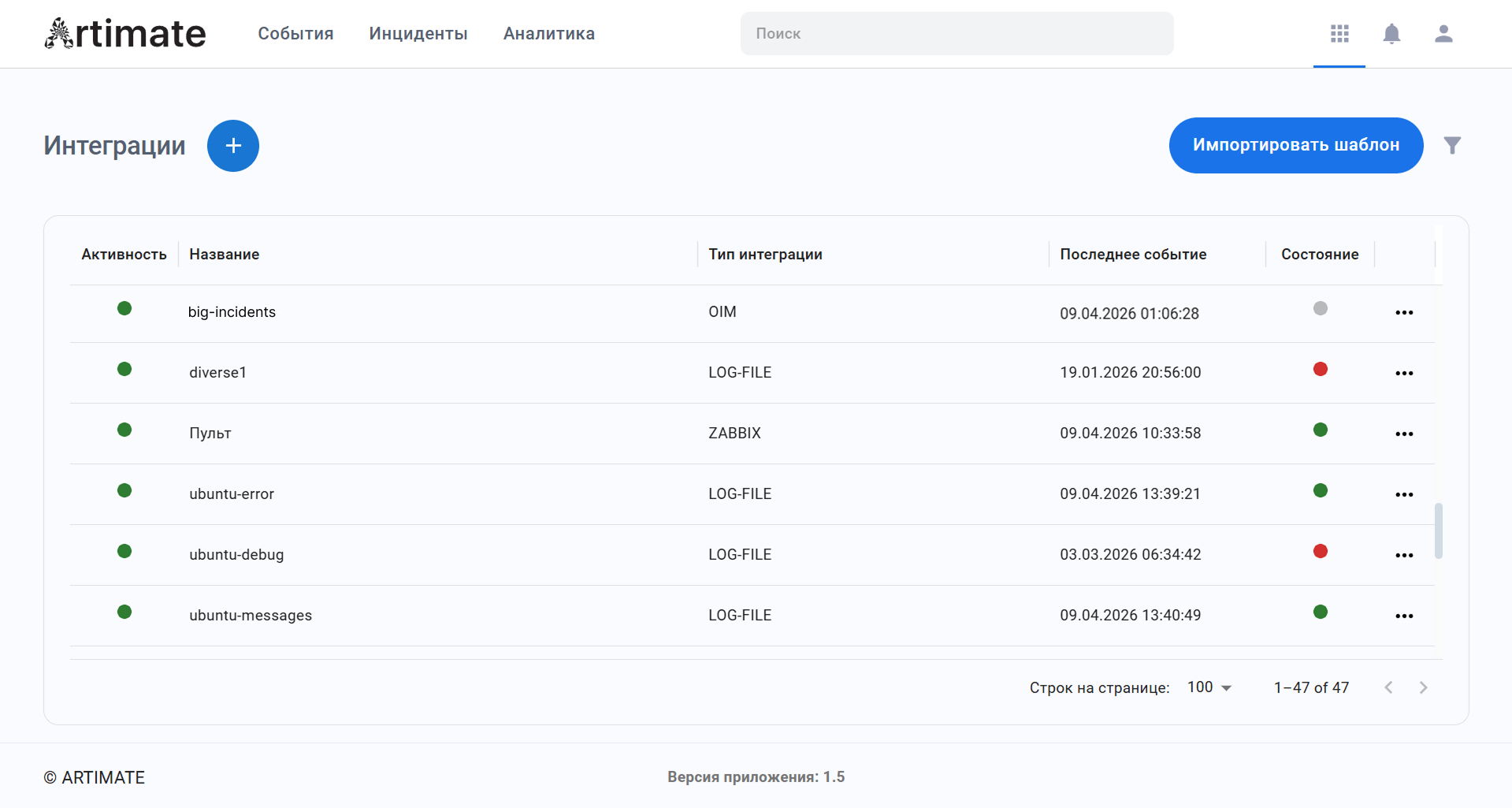The height and width of the screenshot is (808, 1512).
Task: Click the add integration plus button
Action: pos(233,146)
